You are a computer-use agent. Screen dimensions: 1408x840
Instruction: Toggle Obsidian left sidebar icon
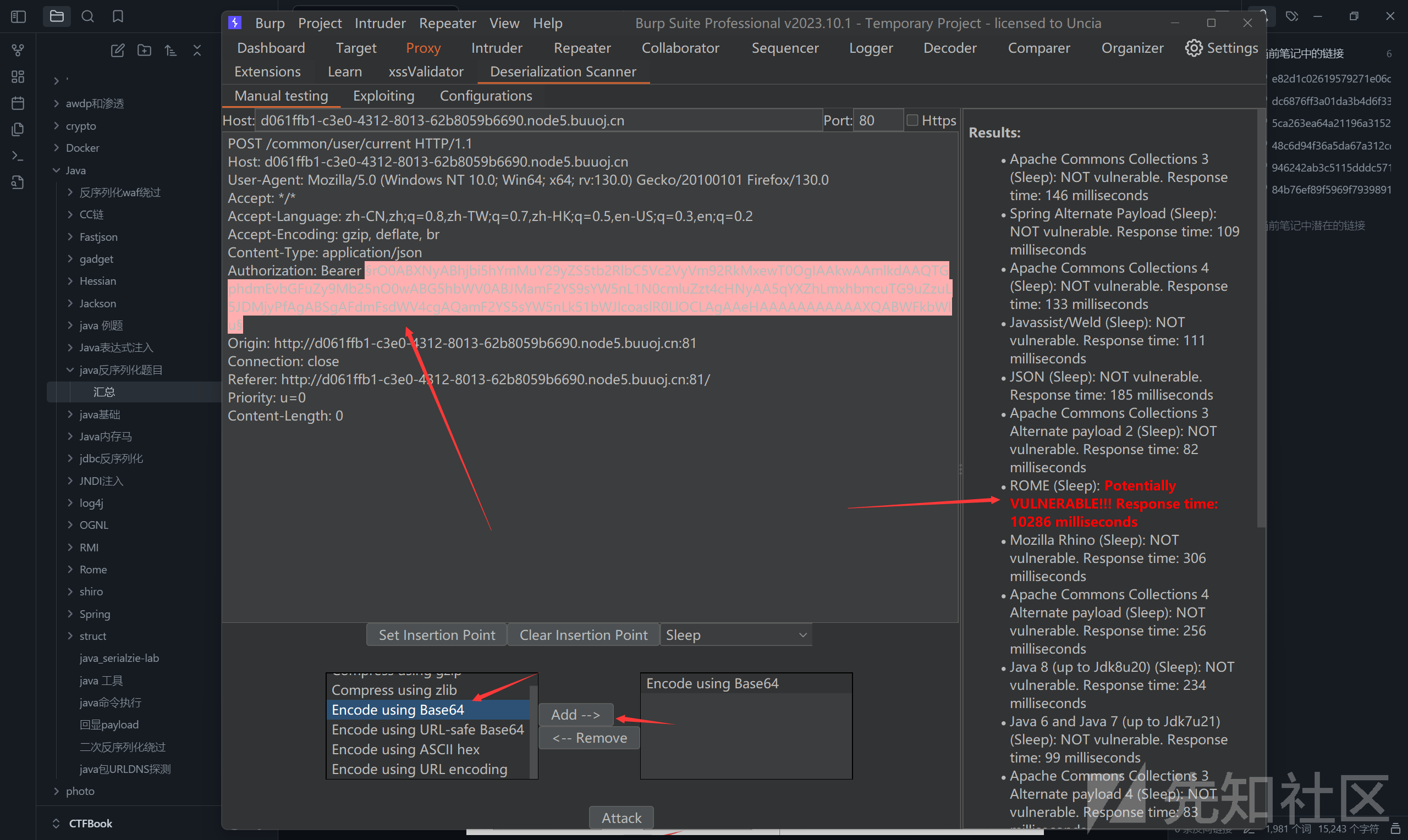(x=18, y=16)
